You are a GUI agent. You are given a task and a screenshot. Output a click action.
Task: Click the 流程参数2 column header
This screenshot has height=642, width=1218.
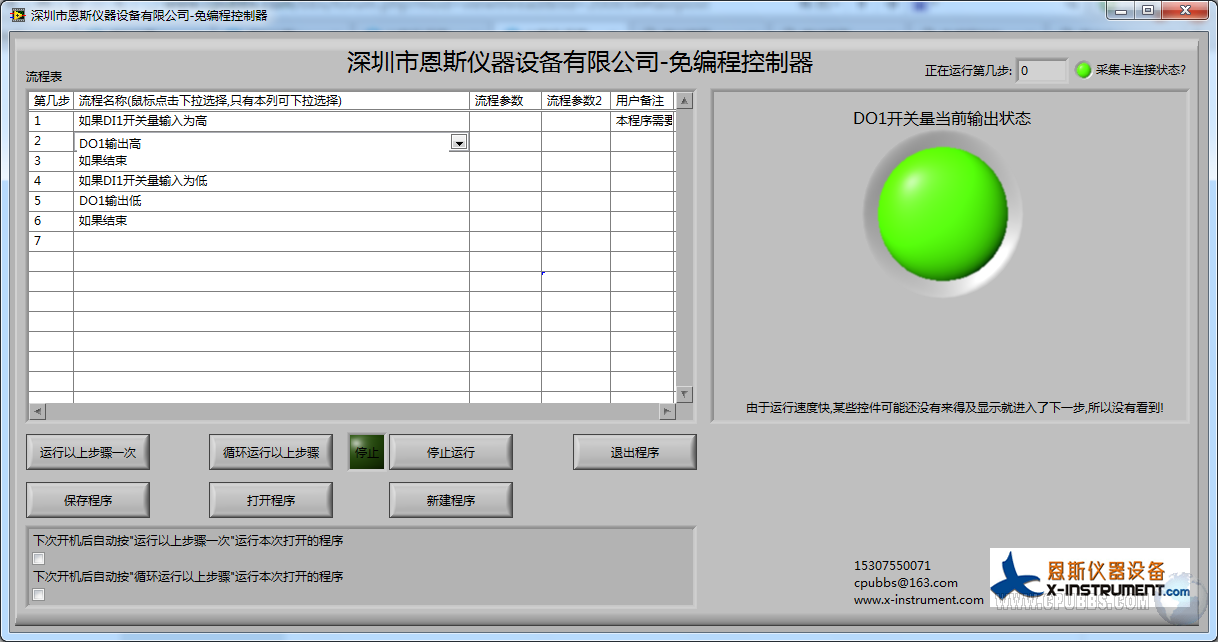pyautogui.click(x=575, y=101)
